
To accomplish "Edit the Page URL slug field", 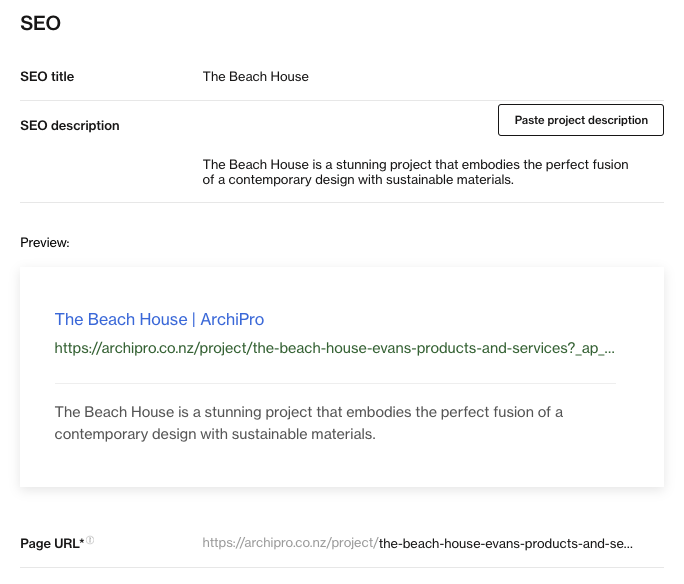I will [506, 543].
